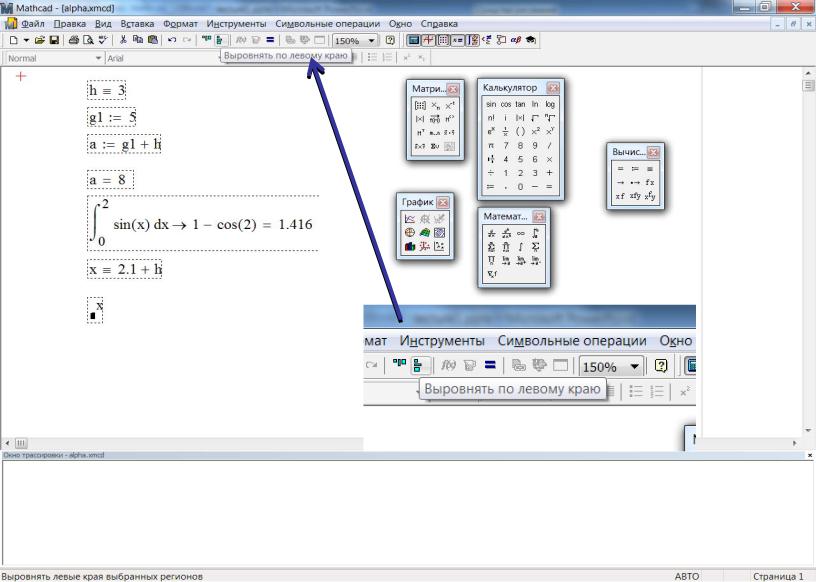Toggle the Greek αβ palette button
Screen dimensions: 816x582
[516, 40]
